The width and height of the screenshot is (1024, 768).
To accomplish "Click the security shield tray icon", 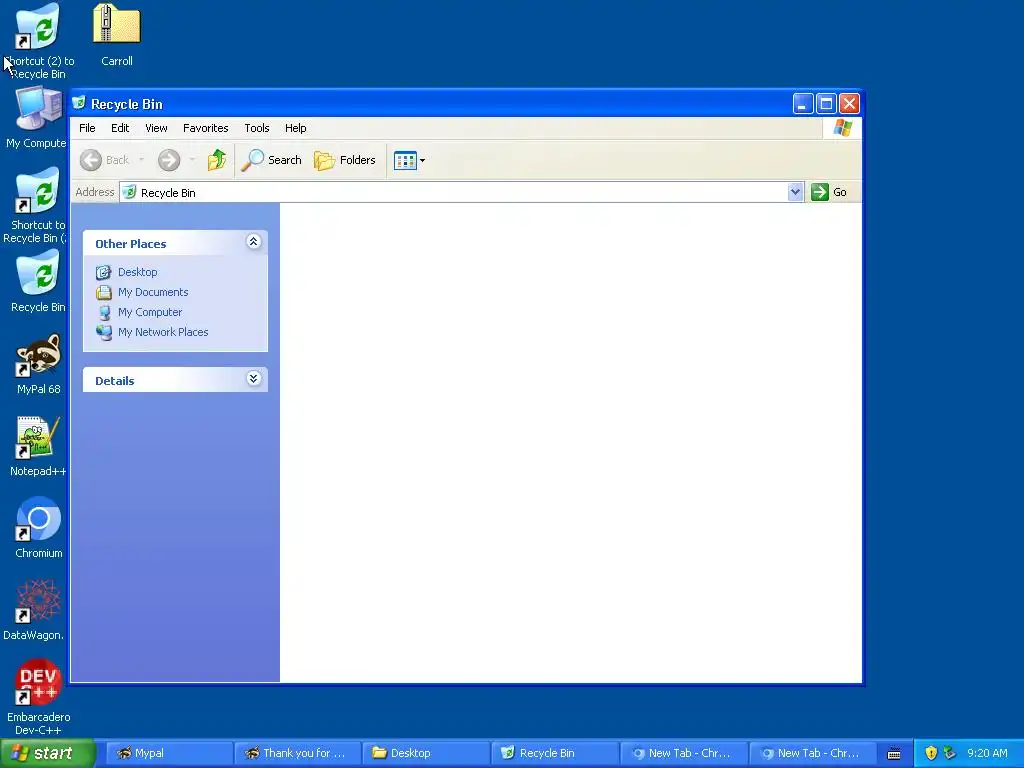I will (931, 753).
